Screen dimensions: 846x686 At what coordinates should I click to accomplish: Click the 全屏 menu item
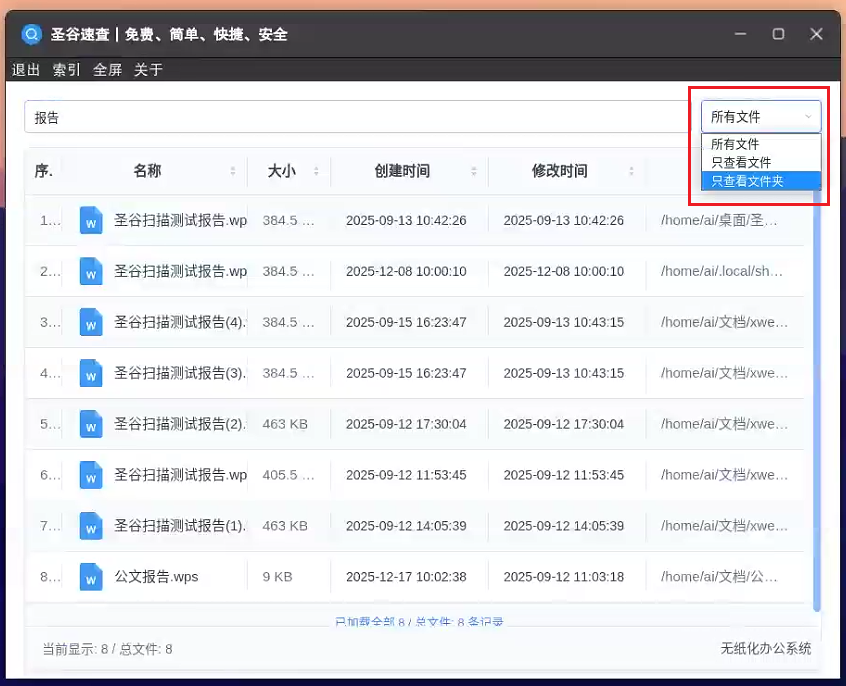pyautogui.click(x=107, y=70)
